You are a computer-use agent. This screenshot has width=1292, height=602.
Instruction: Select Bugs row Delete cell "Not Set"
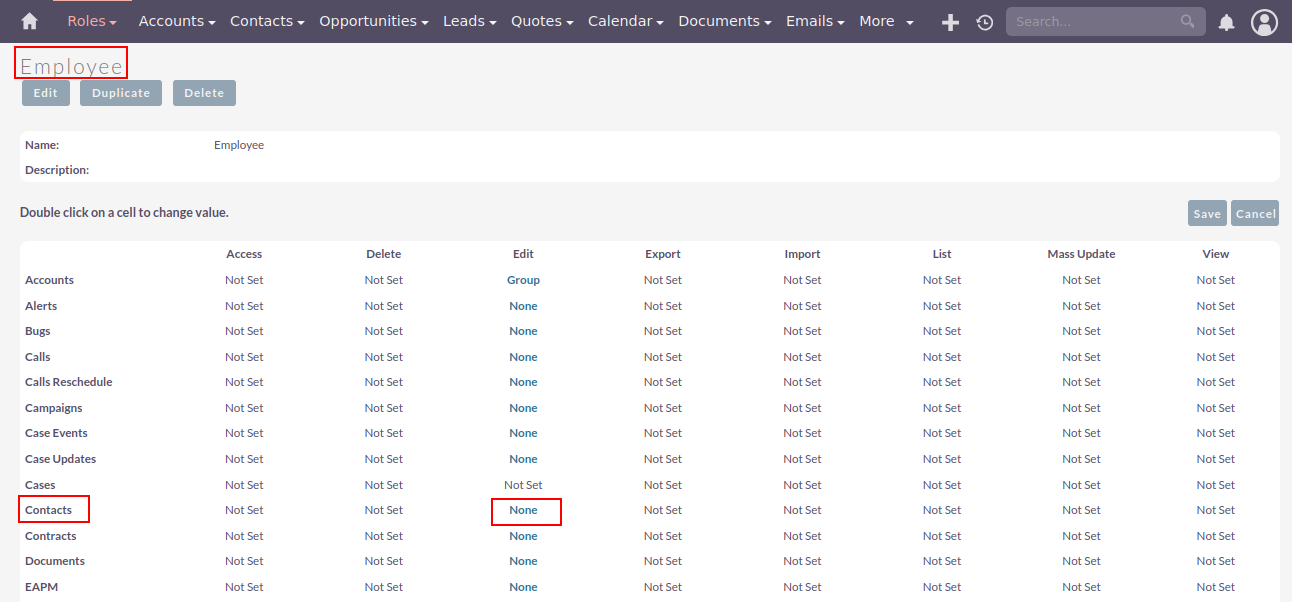tap(384, 331)
